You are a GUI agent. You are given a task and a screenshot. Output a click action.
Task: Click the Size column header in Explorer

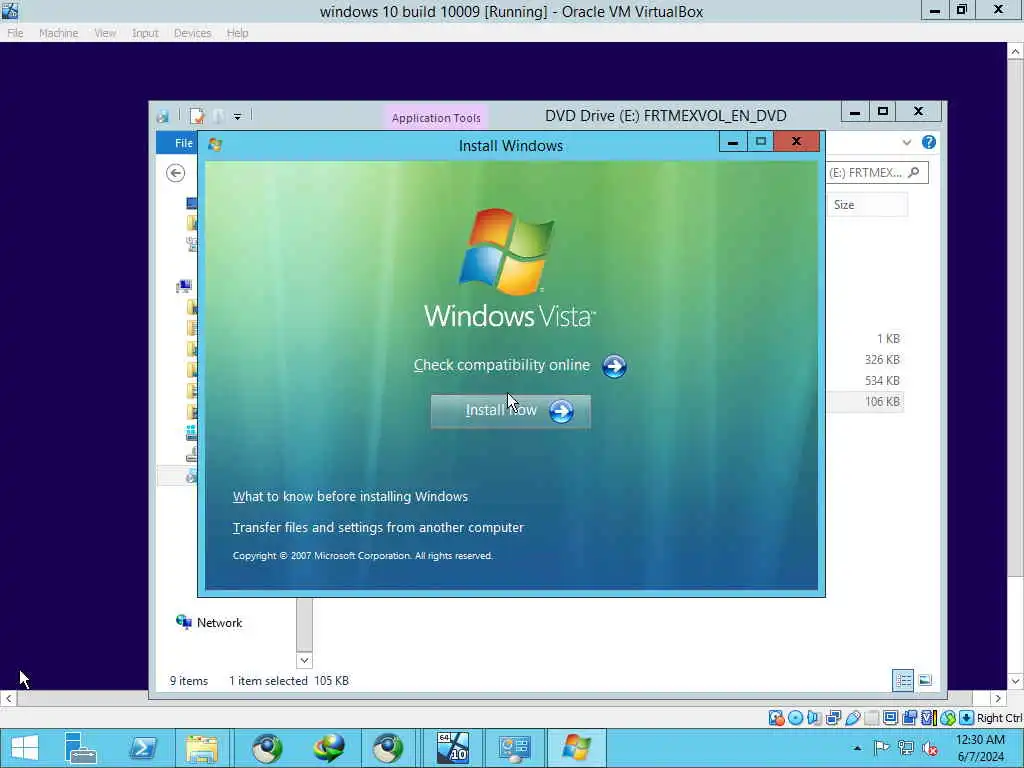pyautogui.click(x=867, y=205)
